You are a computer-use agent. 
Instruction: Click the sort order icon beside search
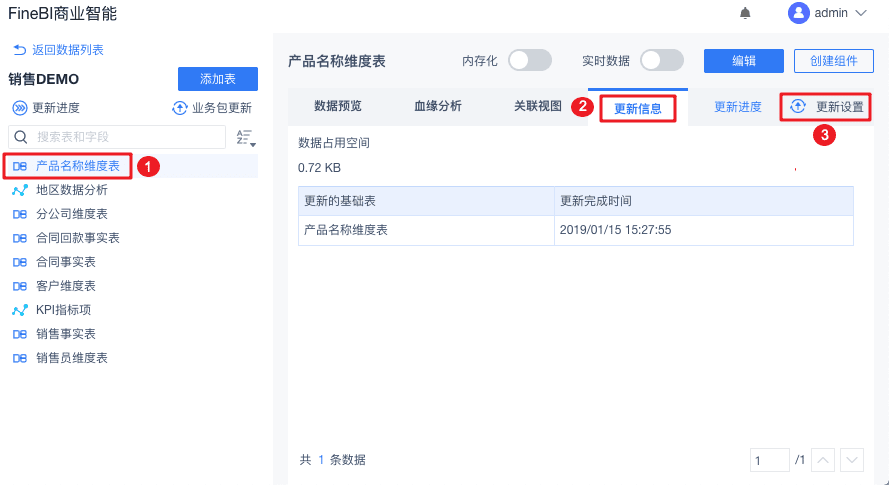pos(245,138)
